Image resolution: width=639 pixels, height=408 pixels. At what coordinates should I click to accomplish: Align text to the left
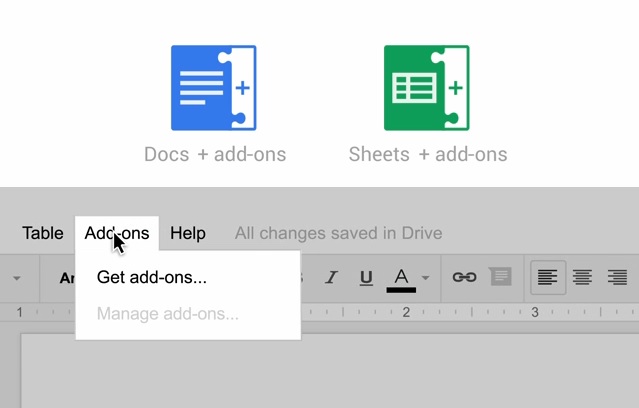(x=547, y=277)
